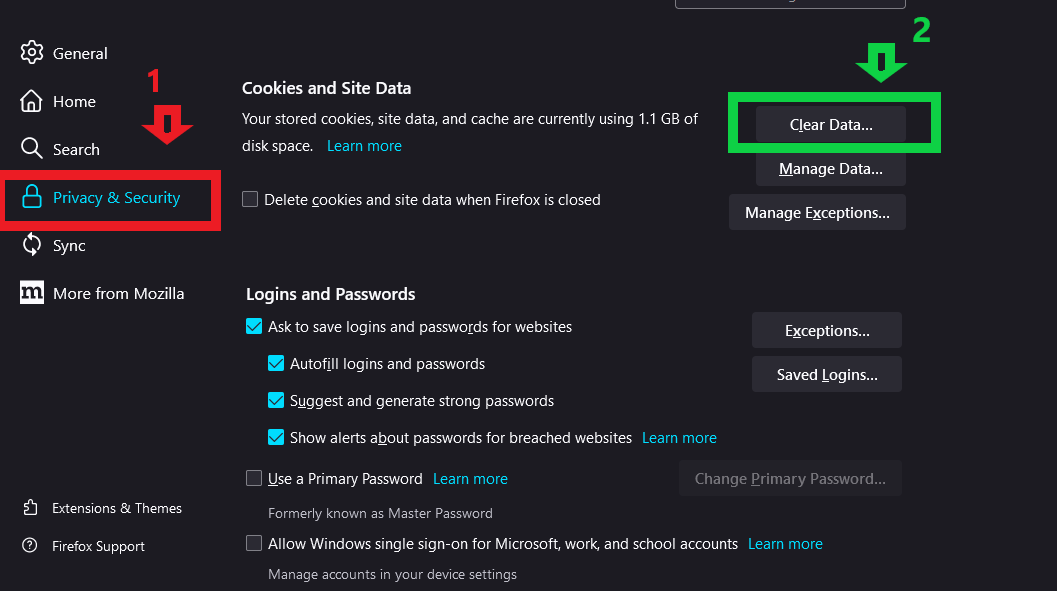Select the Privacy & Security category
The image size is (1057, 591).
point(116,197)
